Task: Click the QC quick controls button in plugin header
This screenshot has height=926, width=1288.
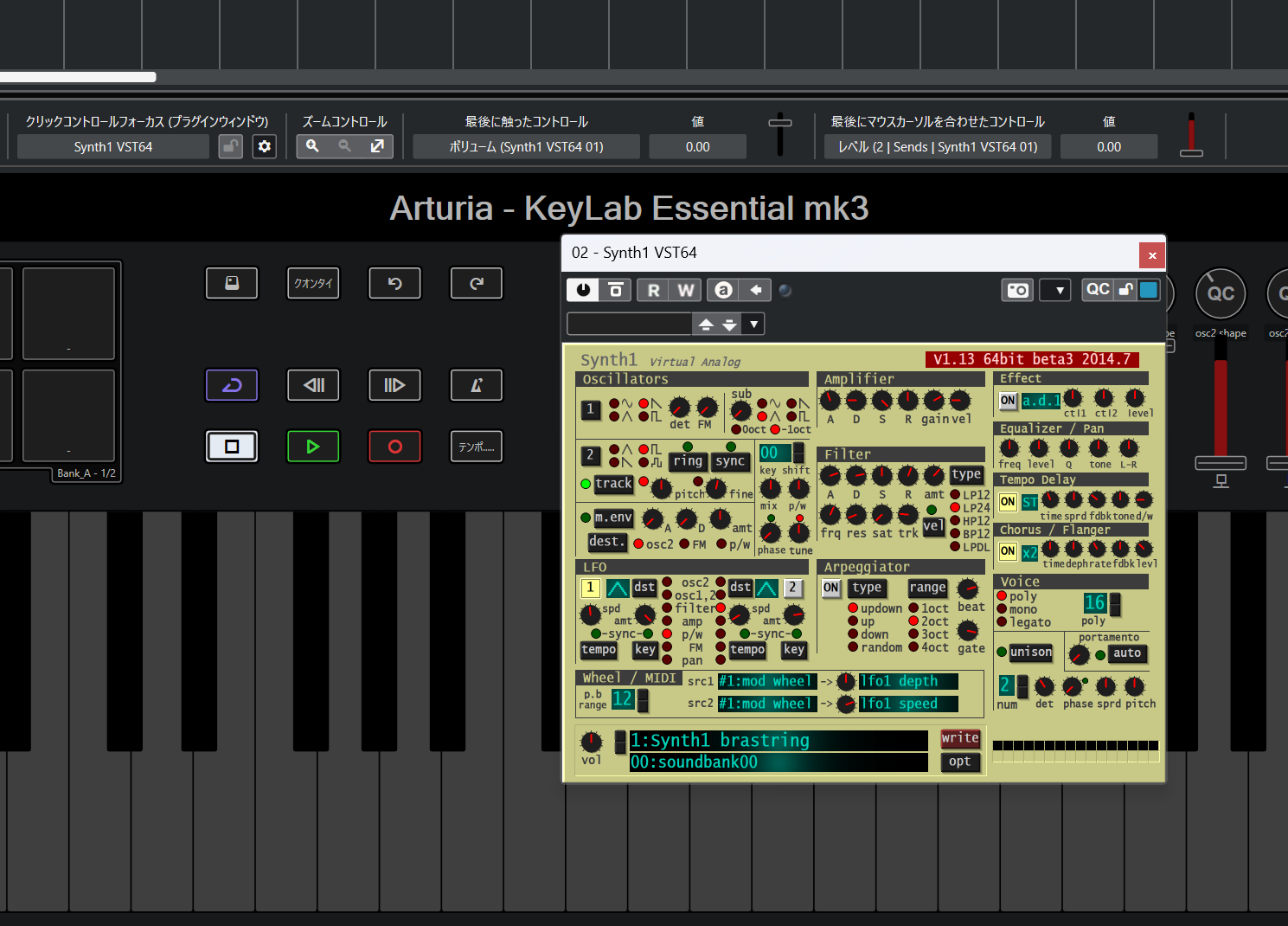Action: (x=1098, y=290)
